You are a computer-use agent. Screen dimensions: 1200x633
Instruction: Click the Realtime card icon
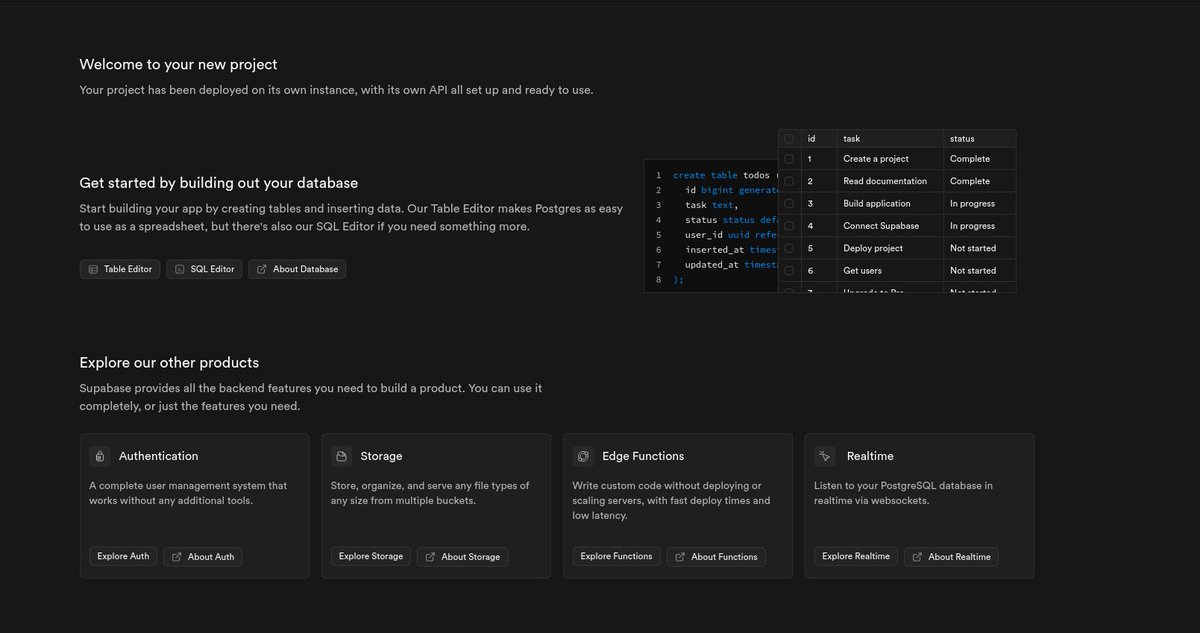825,456
